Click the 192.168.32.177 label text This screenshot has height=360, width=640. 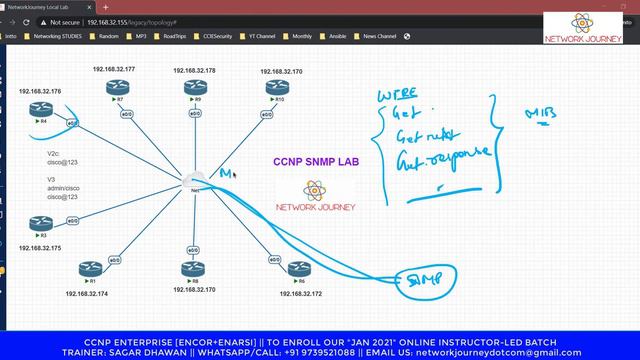[x=114, y=69]
